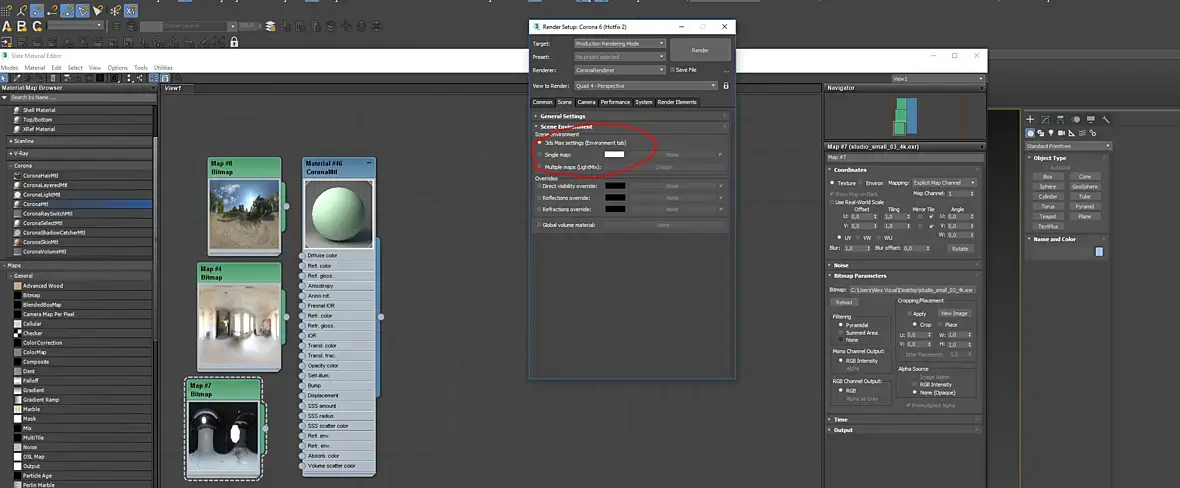Enable the Save File checkbox

[672, 70]
